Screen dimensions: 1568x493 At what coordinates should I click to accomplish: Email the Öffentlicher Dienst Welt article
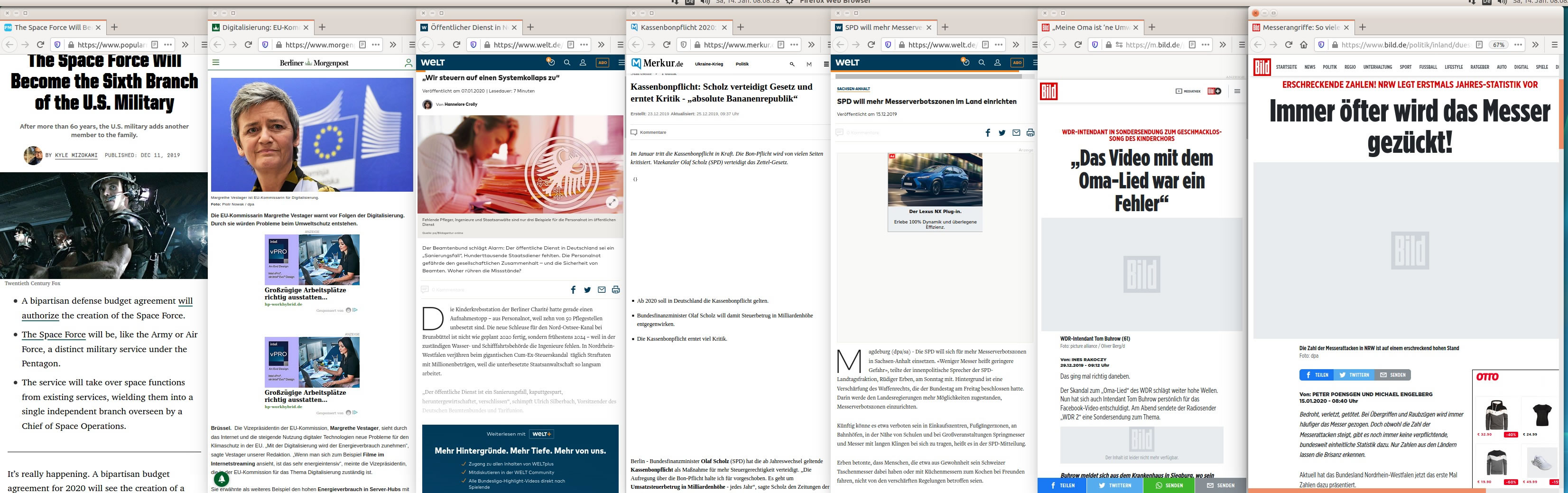(x=602, y=290)
